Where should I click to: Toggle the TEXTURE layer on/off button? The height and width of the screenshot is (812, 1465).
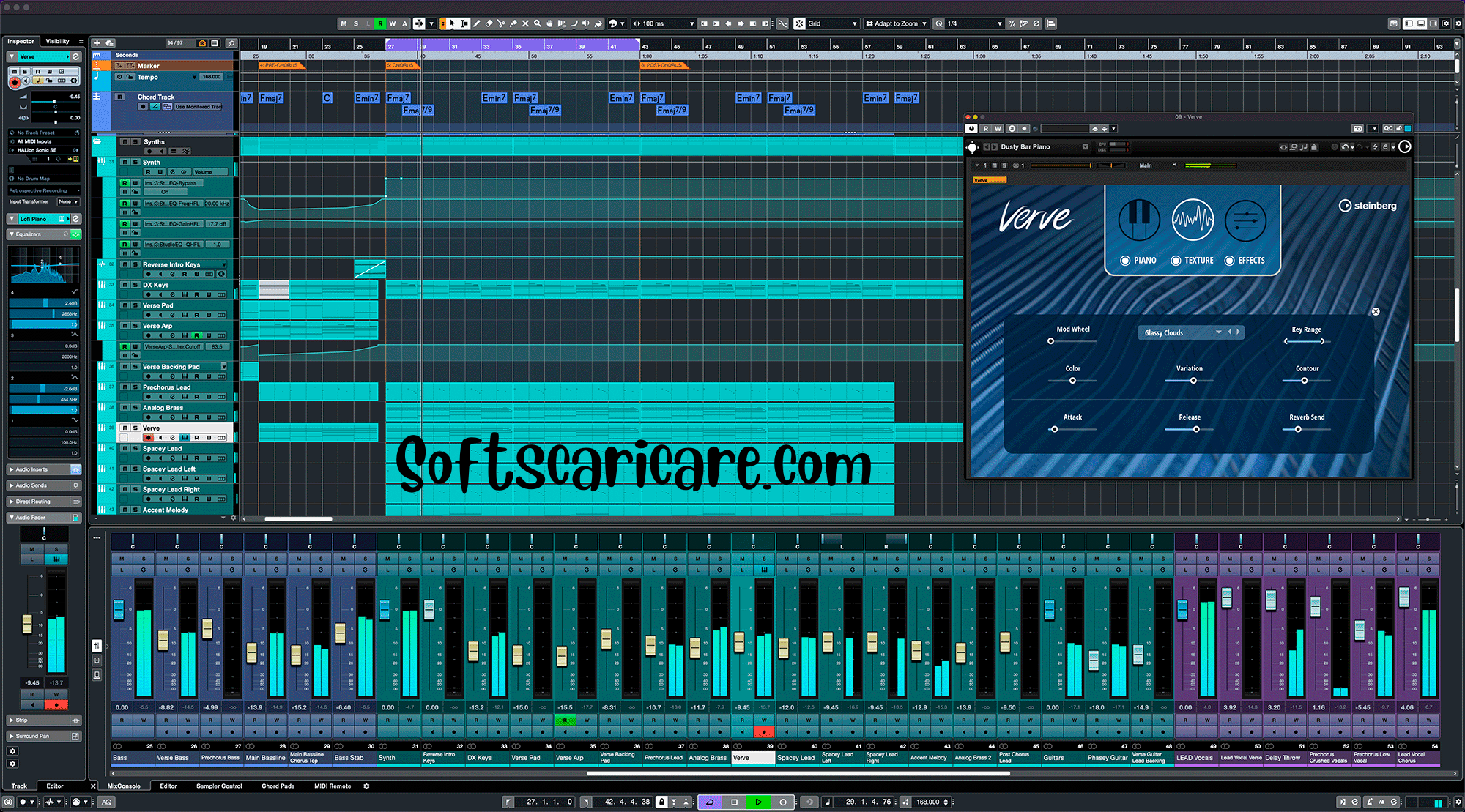tap(1176, 261)
